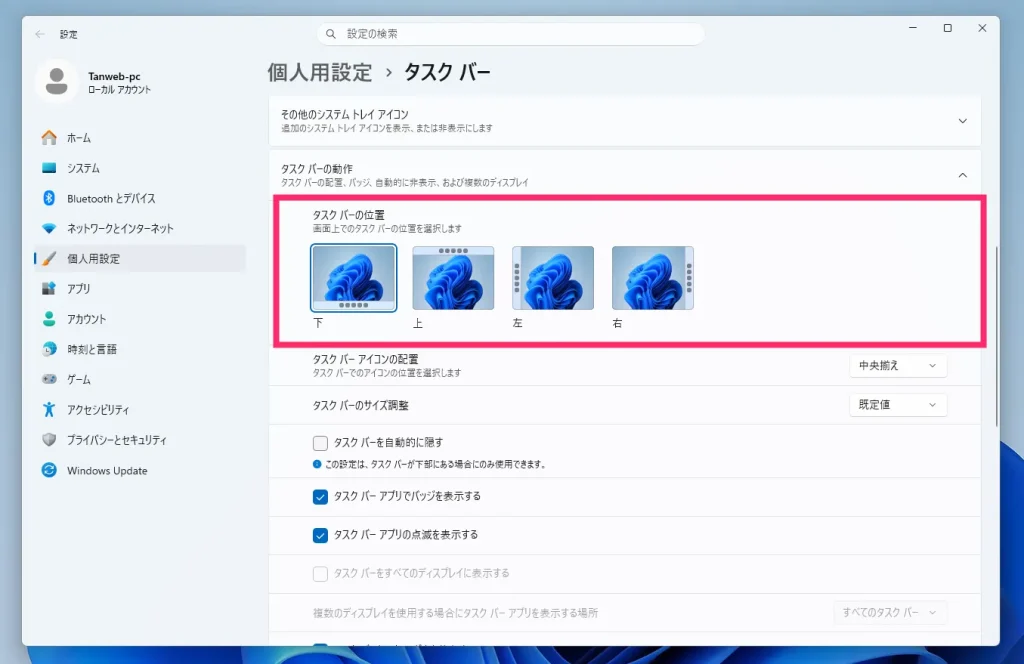This screenshot has width=1024, height=664.
Task: Click the システム monitor icon
Action: click(49, 168)
